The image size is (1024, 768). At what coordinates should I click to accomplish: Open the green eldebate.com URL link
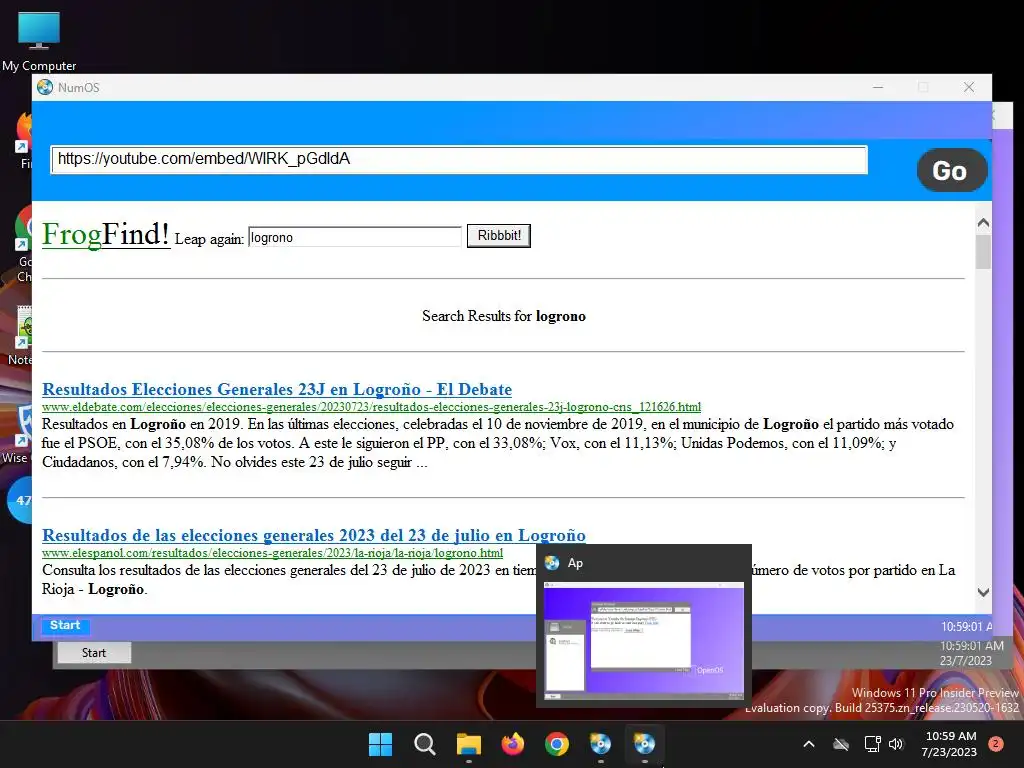pyautogui.click(x=371, y=407)
